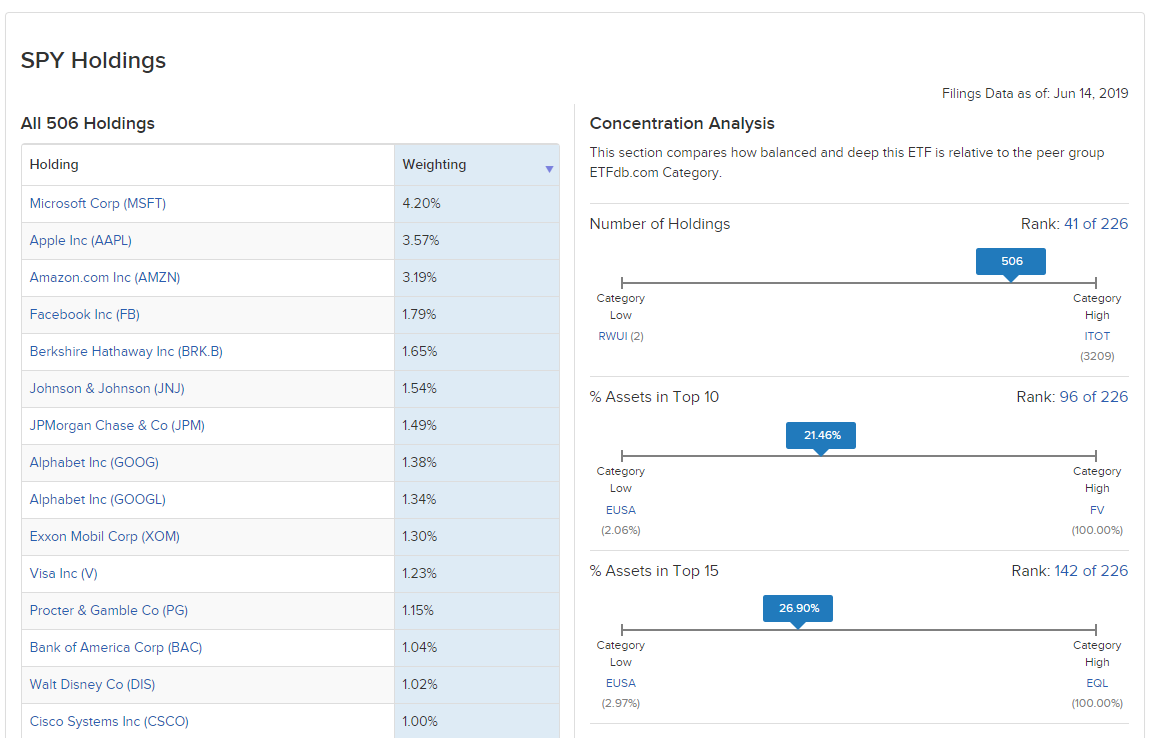Screen dimensions: 1151x738
Task: Open the FV category high link
Action: [1097, 510]
